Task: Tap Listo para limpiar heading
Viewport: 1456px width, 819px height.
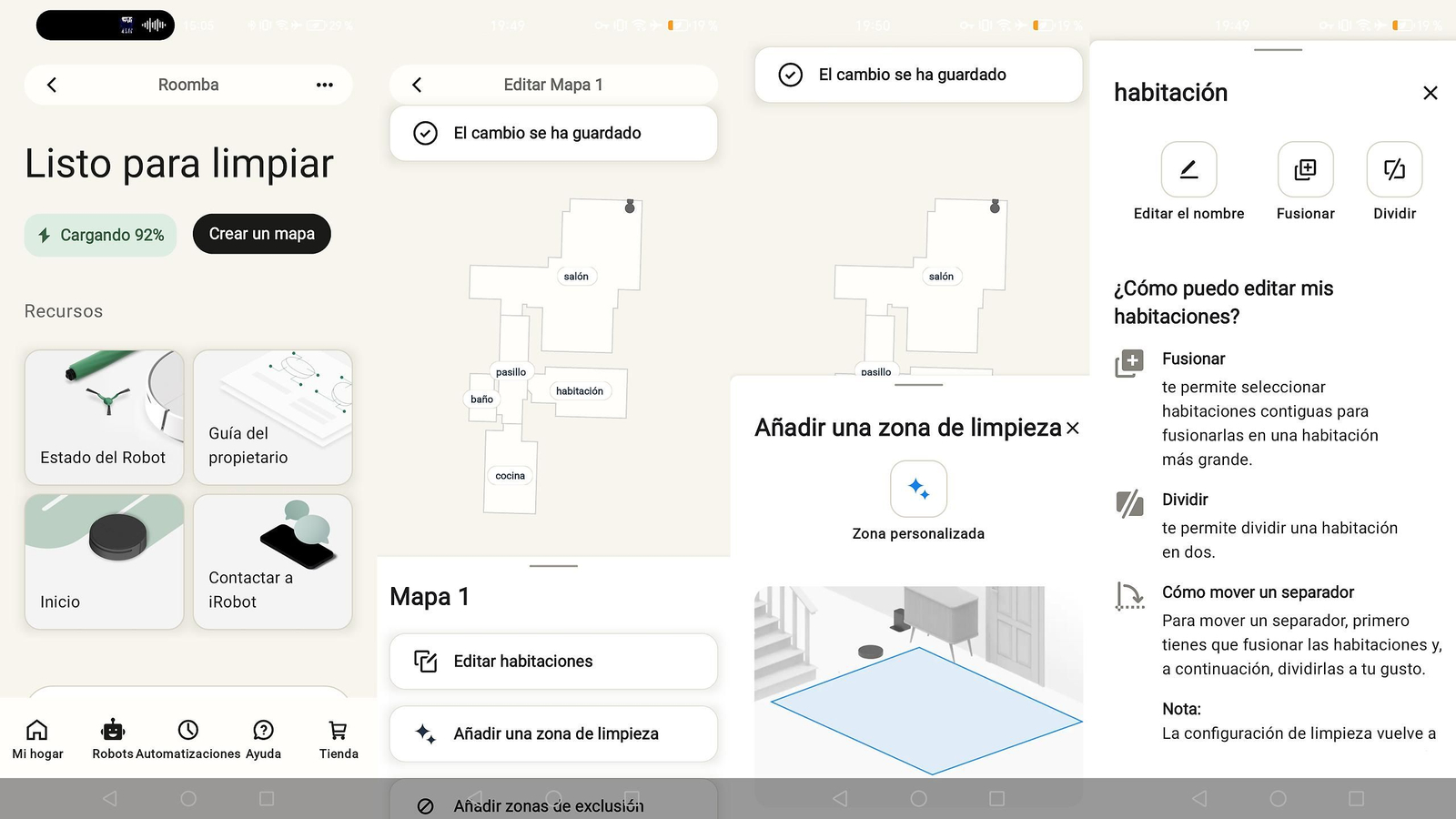Action: 179,164
